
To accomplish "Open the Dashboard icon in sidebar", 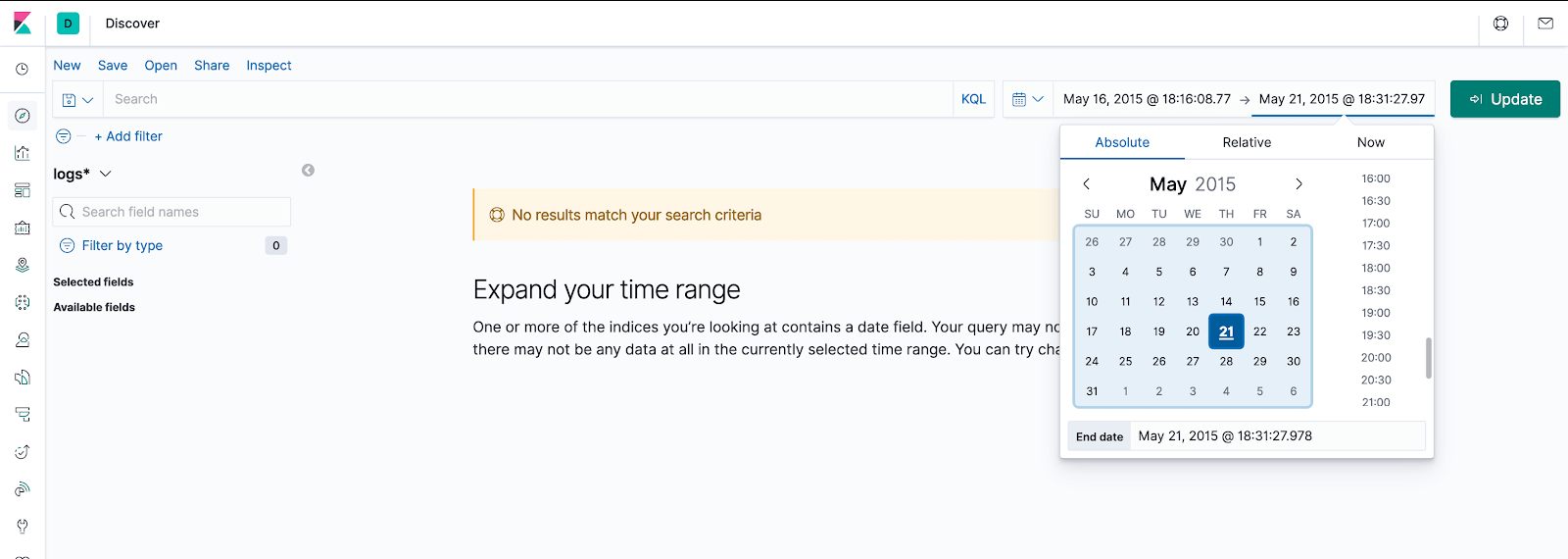I will (x=23, y=190).
